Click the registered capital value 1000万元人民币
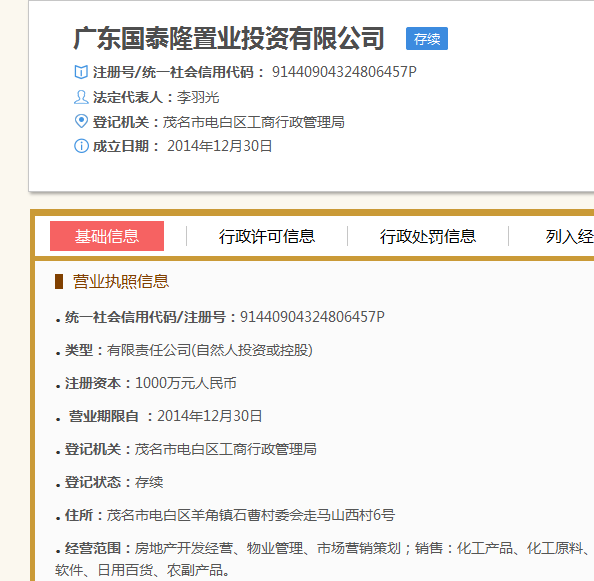This screenshot has width=594, height=581. [186, 383]
